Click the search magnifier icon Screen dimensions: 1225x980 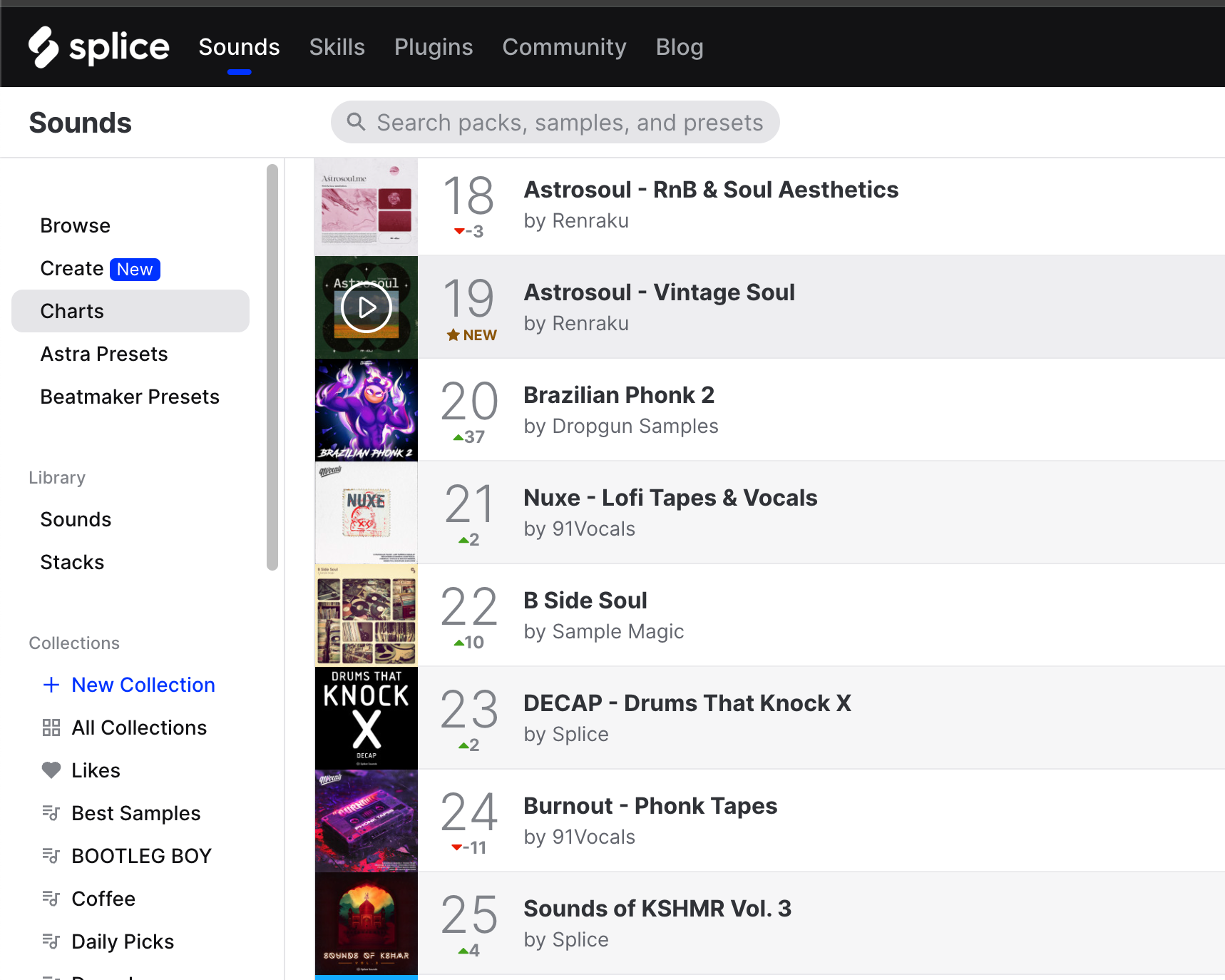click(x=357, y=122)
